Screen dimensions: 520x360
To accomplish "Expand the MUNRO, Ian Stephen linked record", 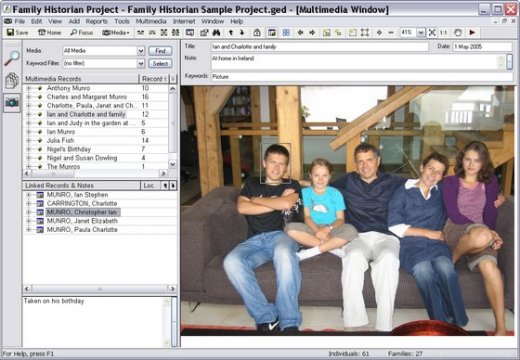I will click(29, 195).
